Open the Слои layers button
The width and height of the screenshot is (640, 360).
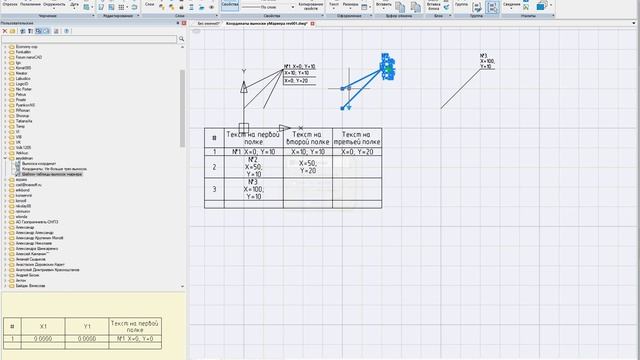coord(150,4)
